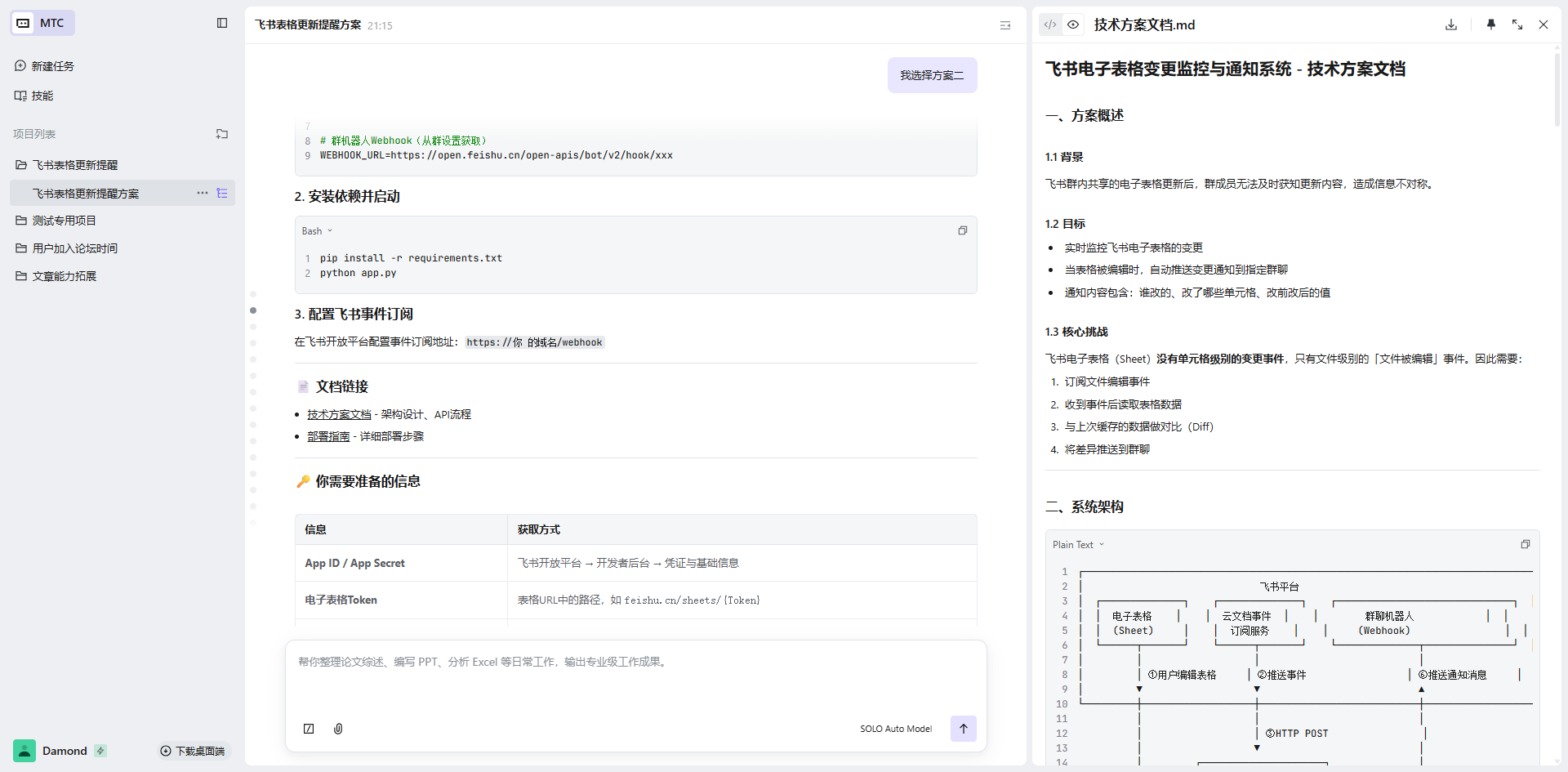Open the Bash language dropdown

click(x=317, y=231)
